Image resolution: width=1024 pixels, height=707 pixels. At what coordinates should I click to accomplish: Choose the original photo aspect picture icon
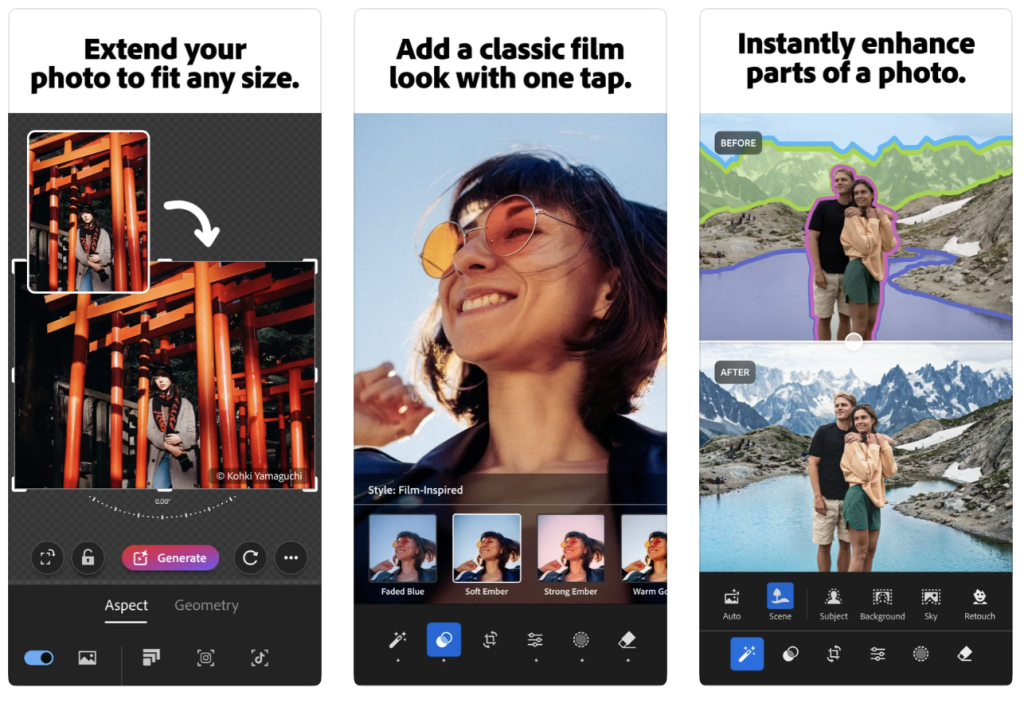point(88,657)
